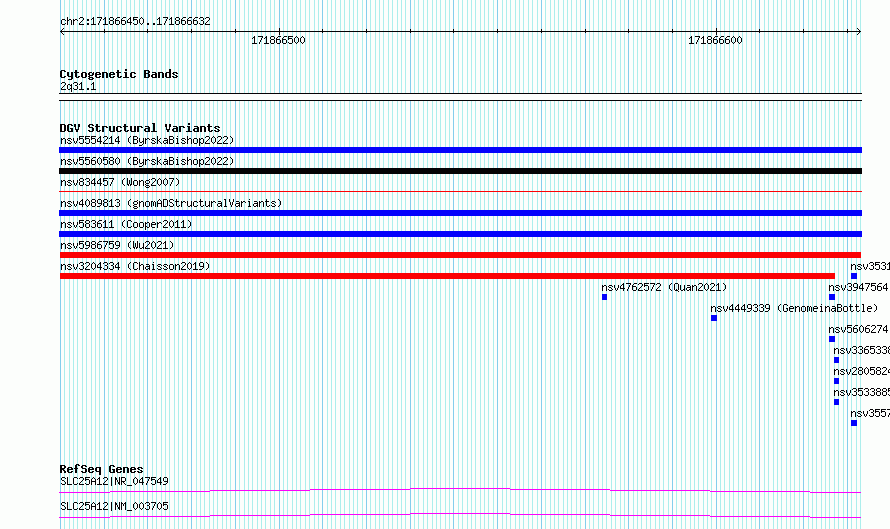Select the blue square under nsv2805824
890x529 pixels.
tap(837, 381)
